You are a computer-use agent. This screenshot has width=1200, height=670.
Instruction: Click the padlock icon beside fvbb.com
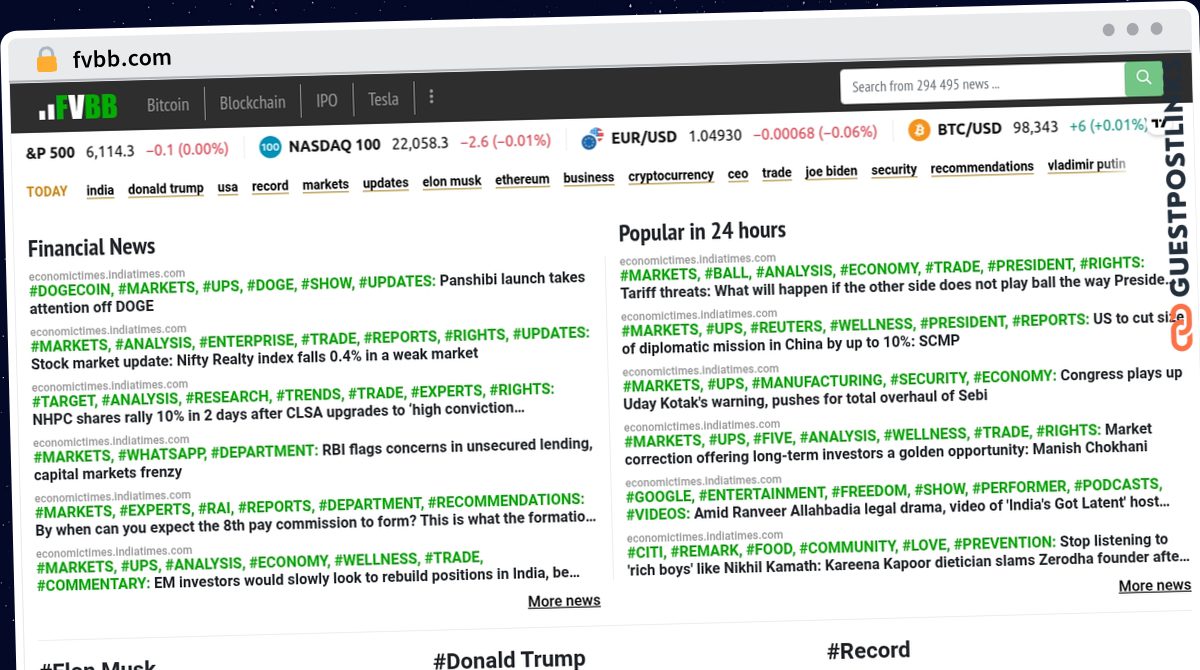(x=46, y=60)
